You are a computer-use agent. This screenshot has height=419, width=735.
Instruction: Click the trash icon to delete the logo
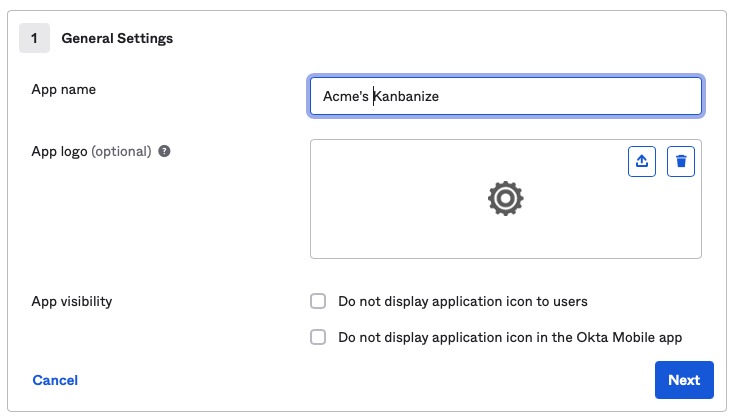pyautogui.click(x=681, y=161)
